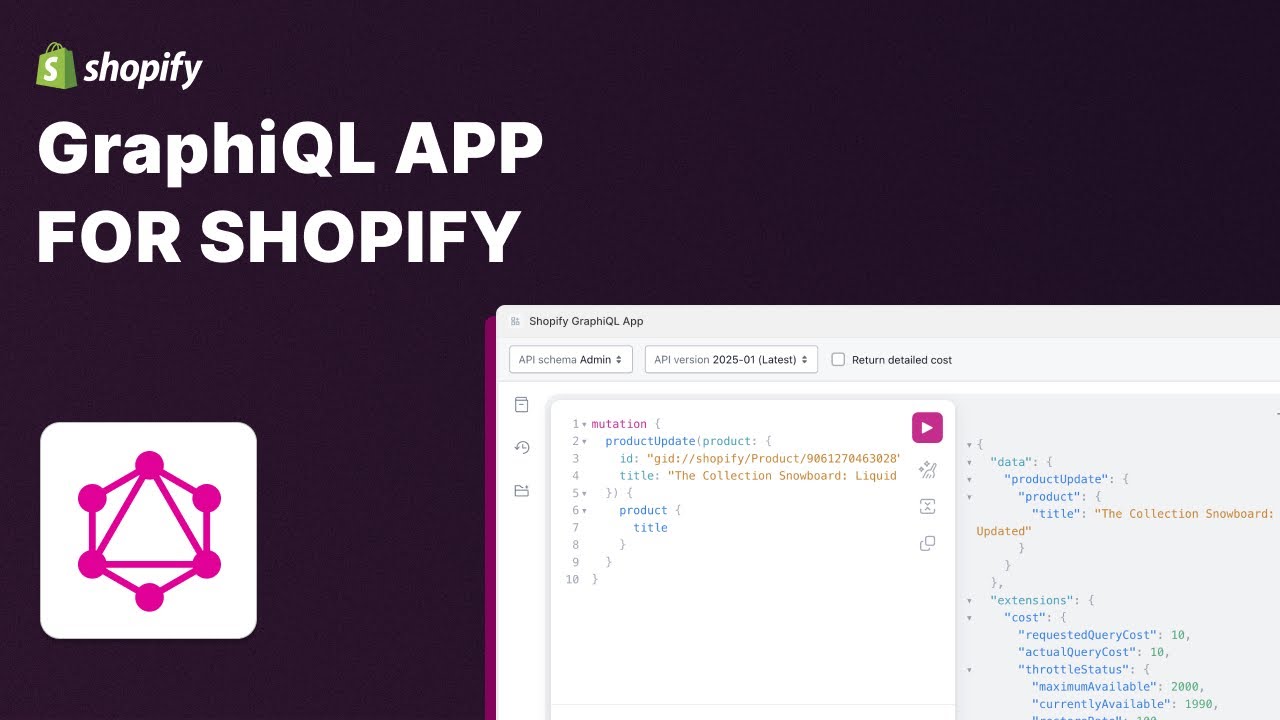Viewport: 1280px width, 720px height.
Task: Click the merge fragments icon
Action: (x=927, y=506)
